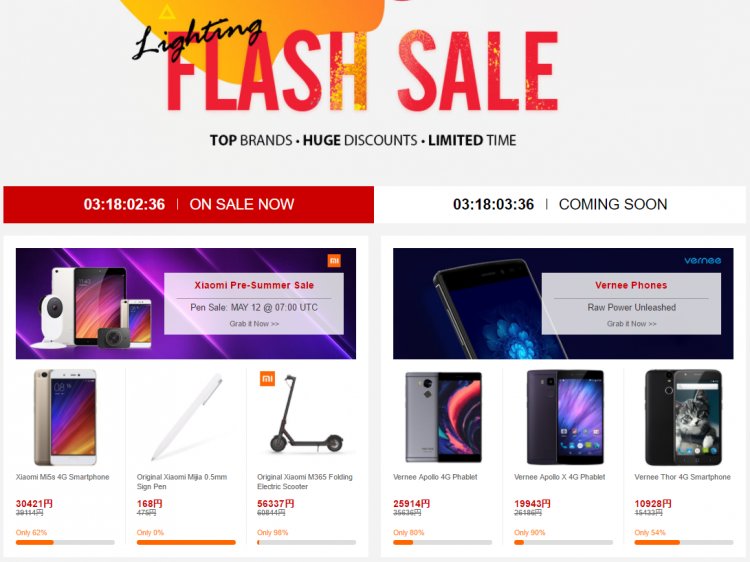This screenshot has width=750, height=562.
Task: Click the Mi logo on Xiaomi banner
Action: (334, 261)
